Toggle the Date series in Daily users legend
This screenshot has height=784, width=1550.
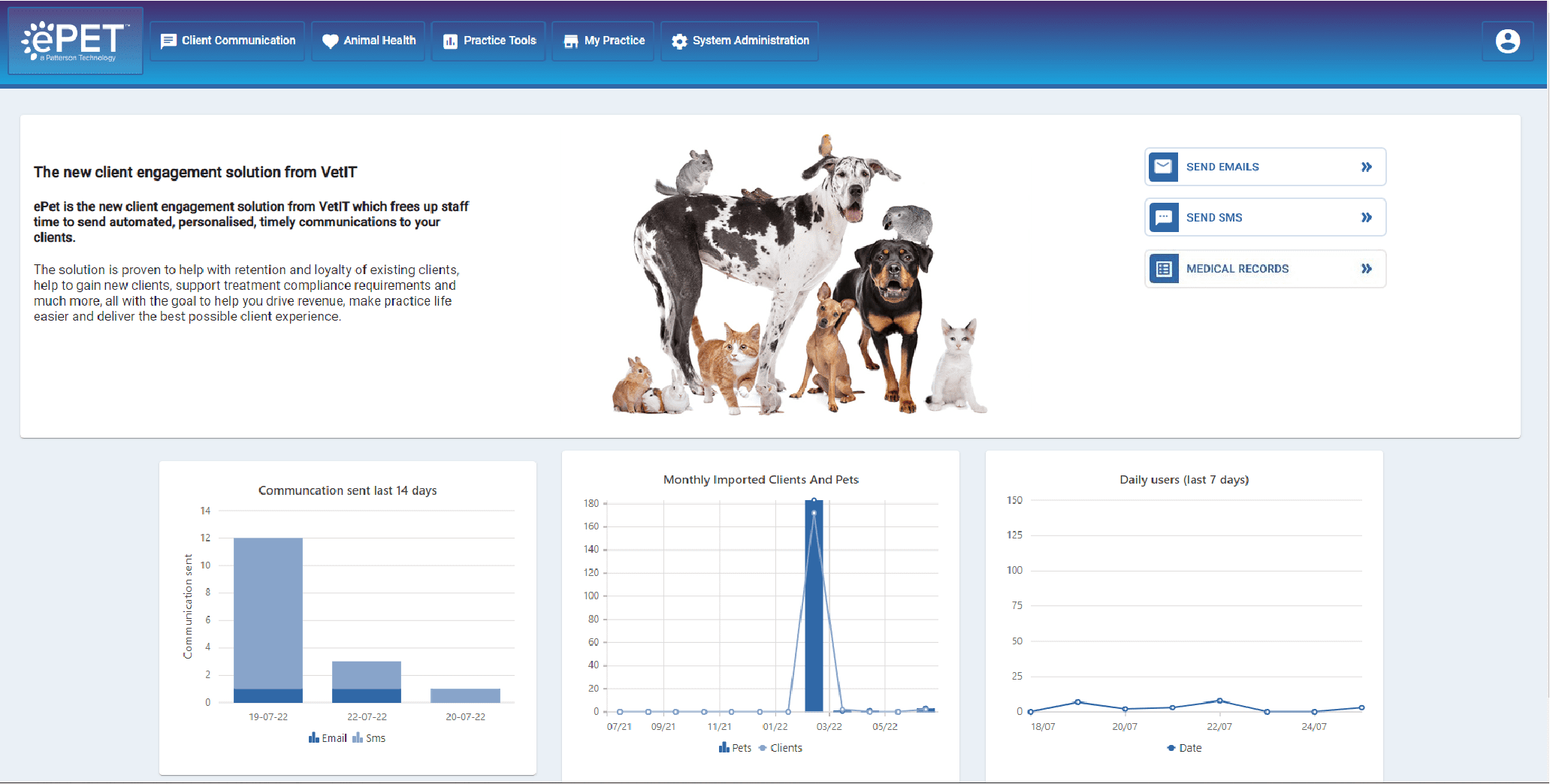1184,748
